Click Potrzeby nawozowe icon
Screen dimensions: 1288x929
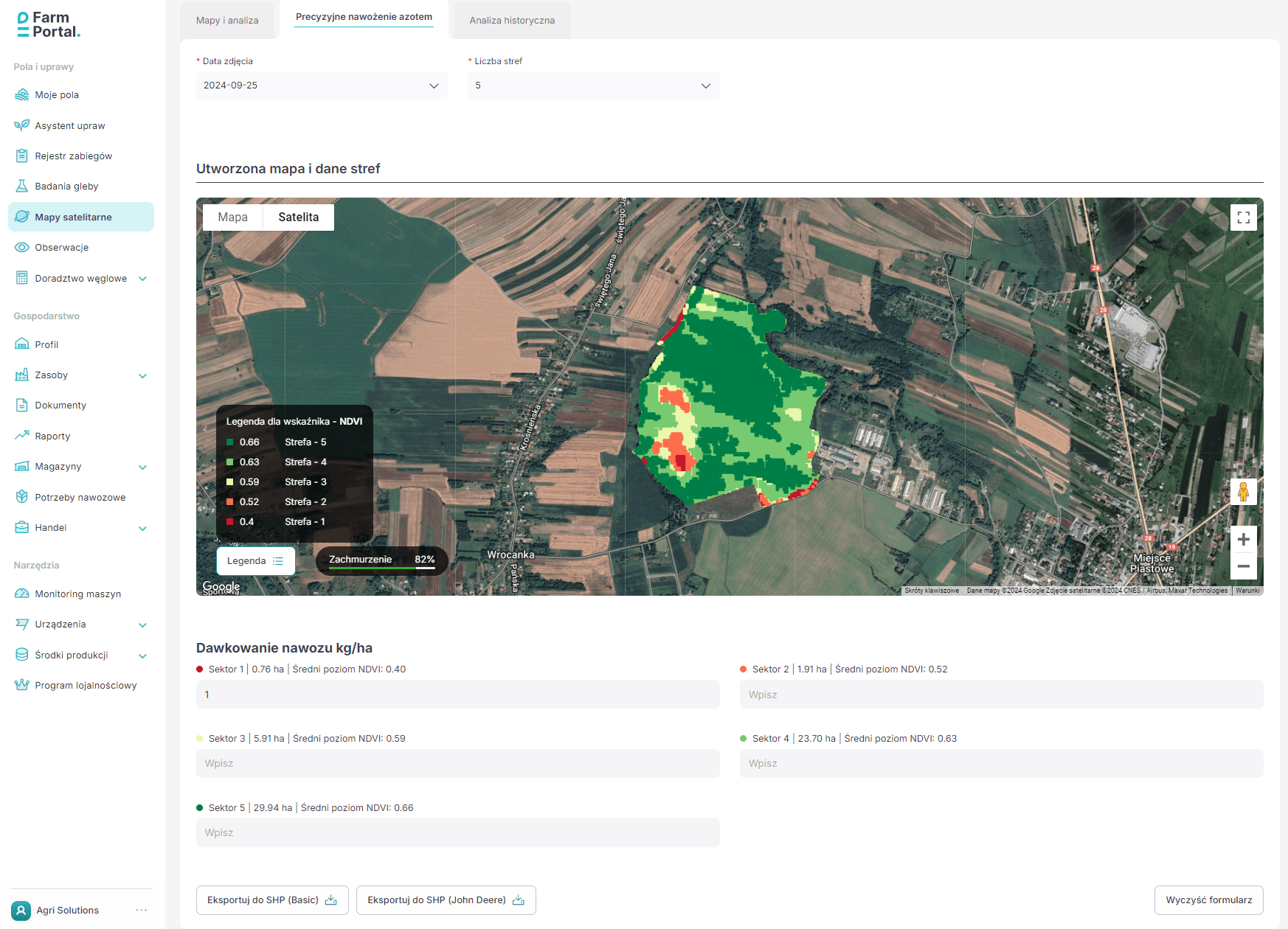22,497
